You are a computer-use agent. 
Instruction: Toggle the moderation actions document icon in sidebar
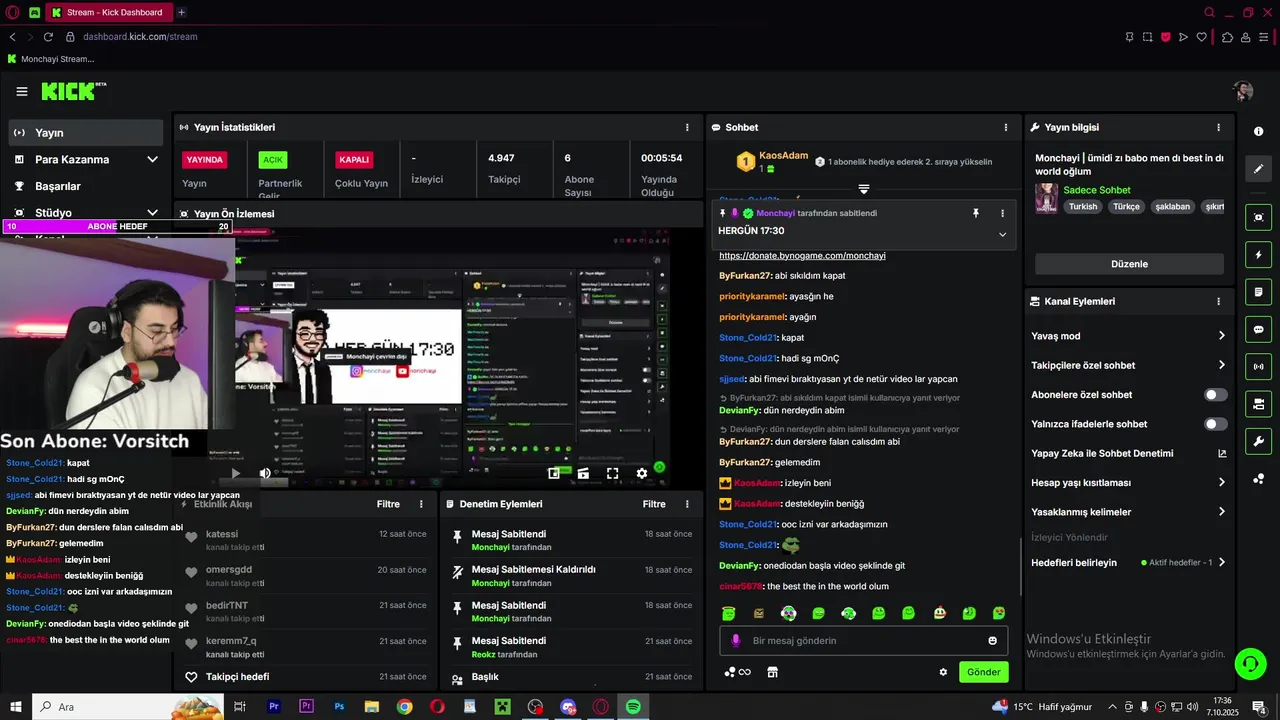tap(1258, 292)
